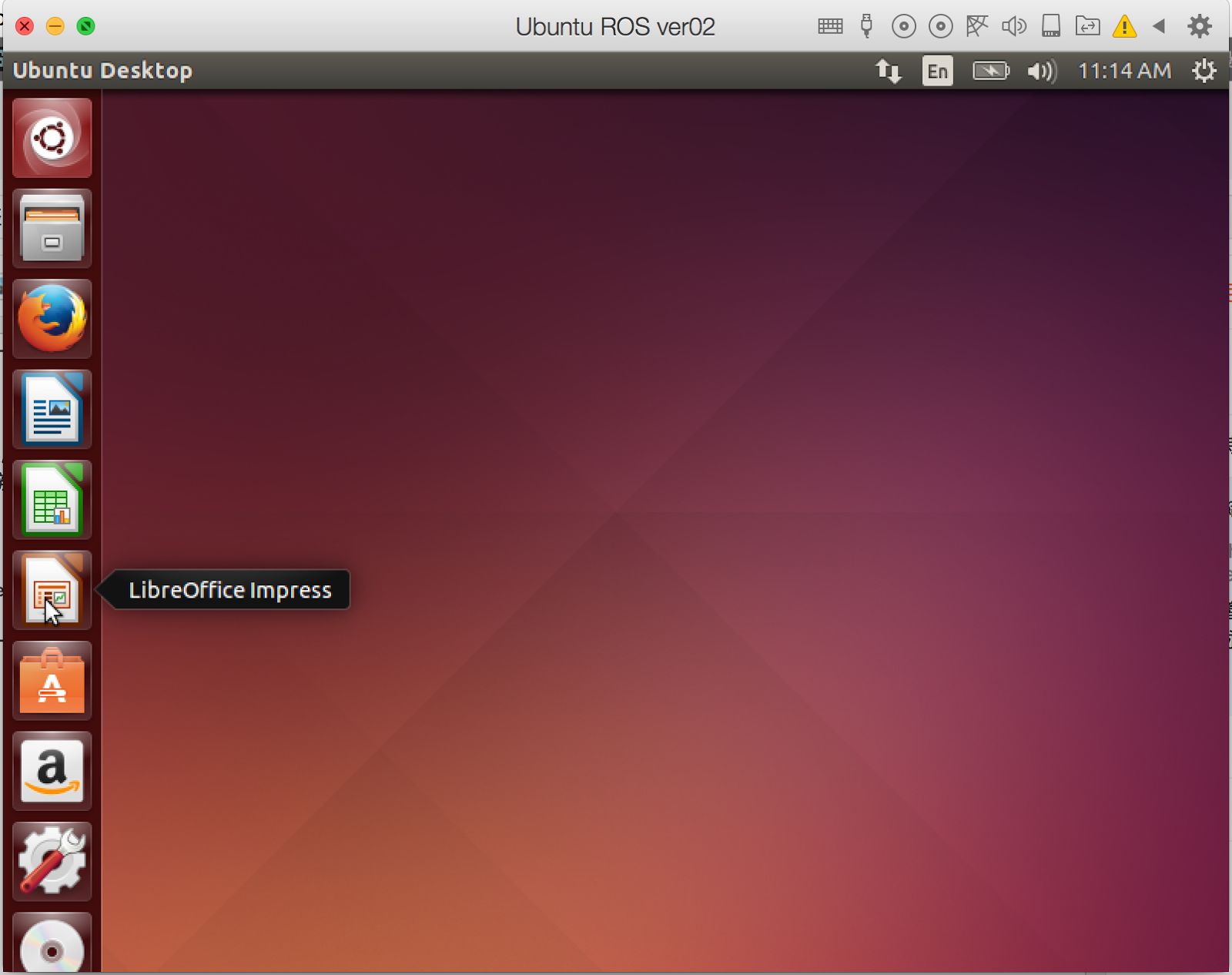The height and width of the screenshot is (975, 1232).
Task: Toggle USB device connection in the VM toolbar
Action: click(866, 25)
